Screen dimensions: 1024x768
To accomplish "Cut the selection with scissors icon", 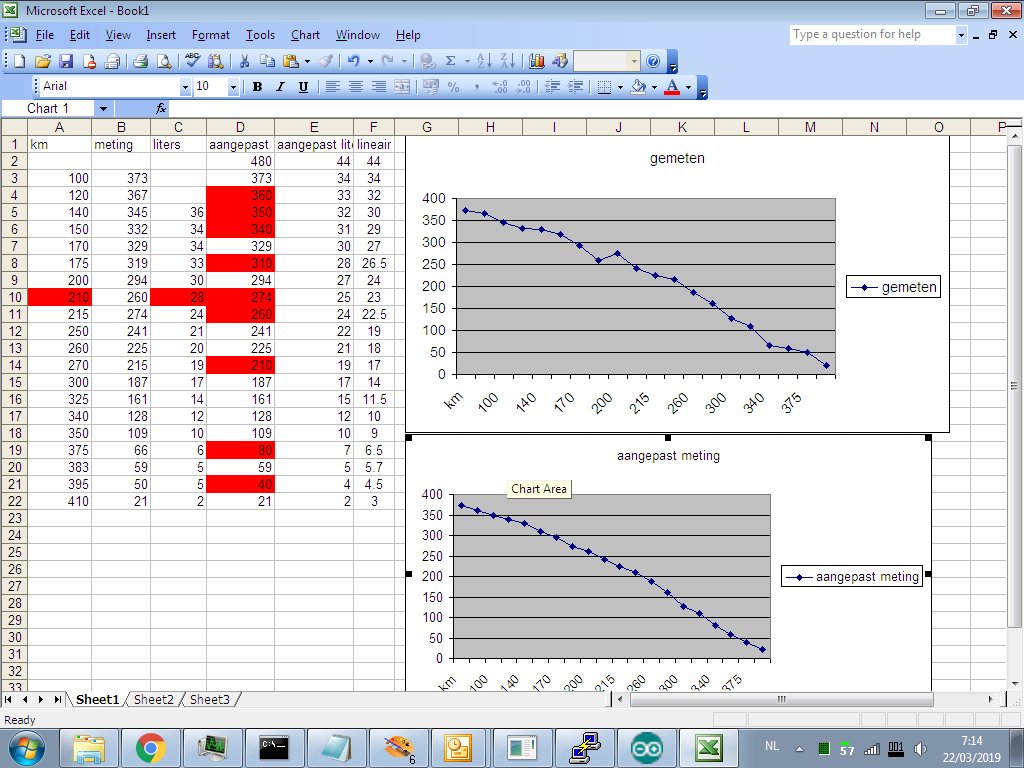I will click(244, 61).
